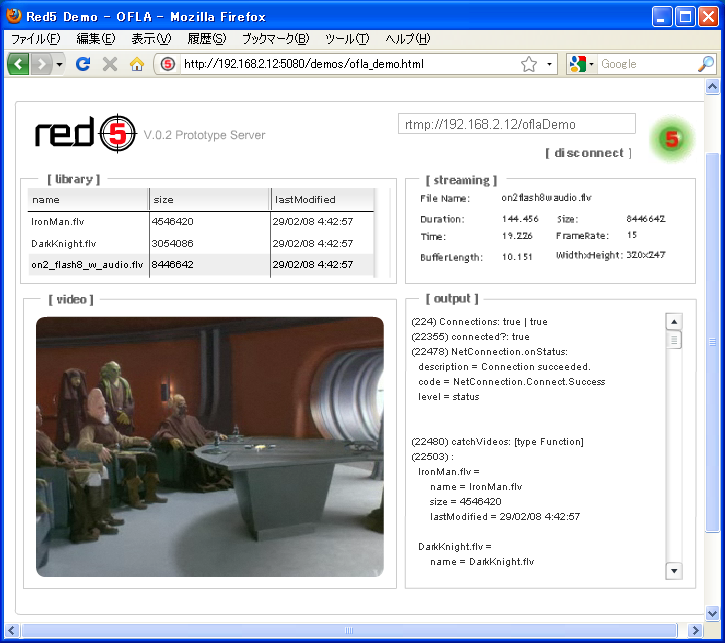Bookmark this page with the star icon
725x643 pixels.
(528, 64)
